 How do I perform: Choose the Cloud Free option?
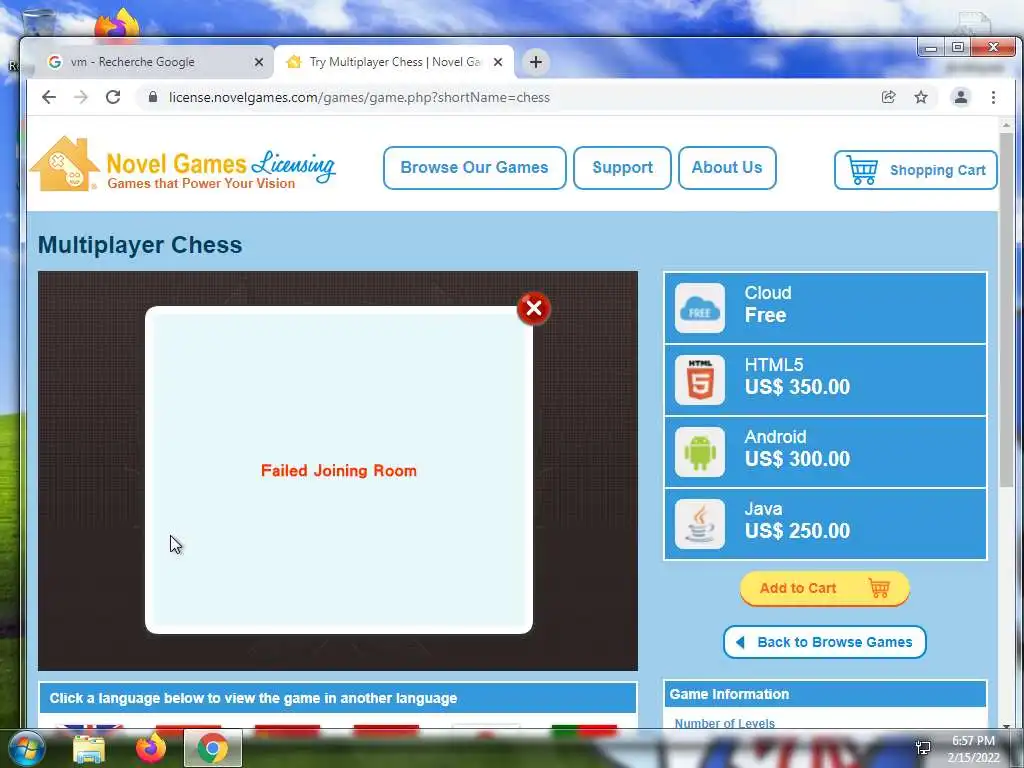click(x=825, y=308)
